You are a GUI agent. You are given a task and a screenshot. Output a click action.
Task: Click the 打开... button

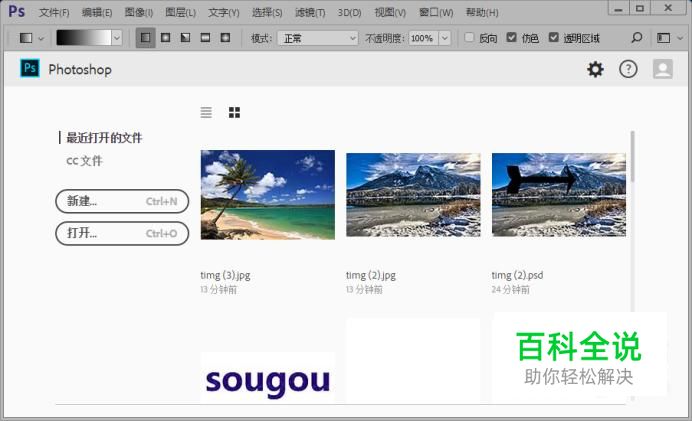[x=122, y=233]
